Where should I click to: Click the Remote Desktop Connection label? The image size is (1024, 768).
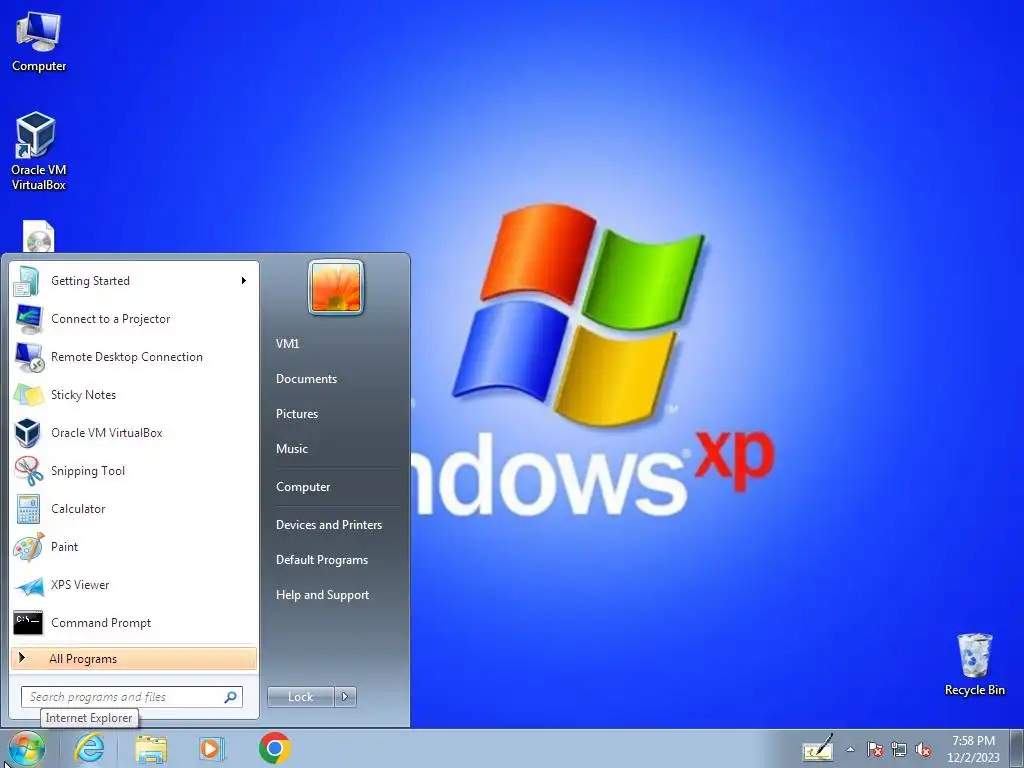(x=127, y=357)
